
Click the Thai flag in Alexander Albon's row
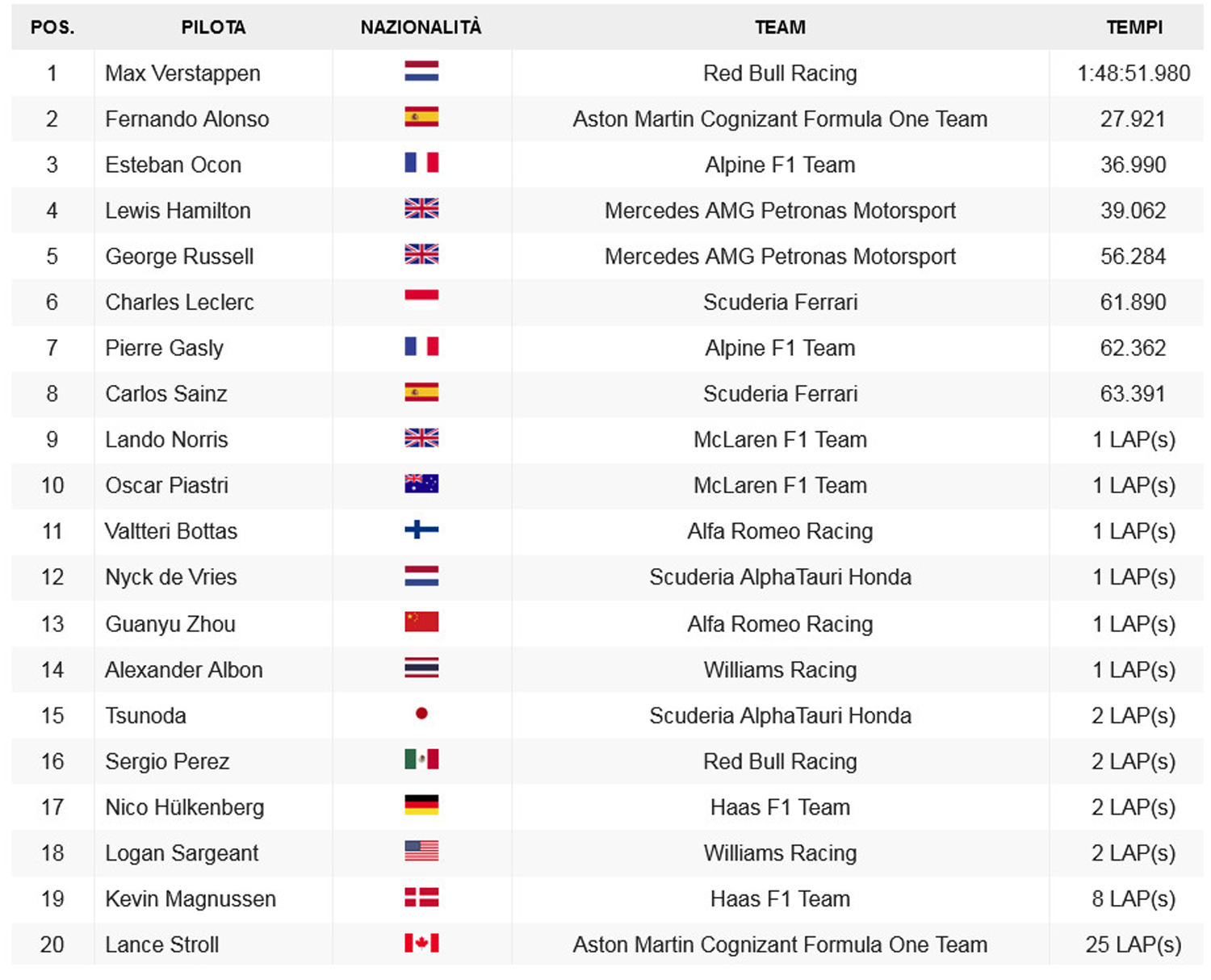421,668
